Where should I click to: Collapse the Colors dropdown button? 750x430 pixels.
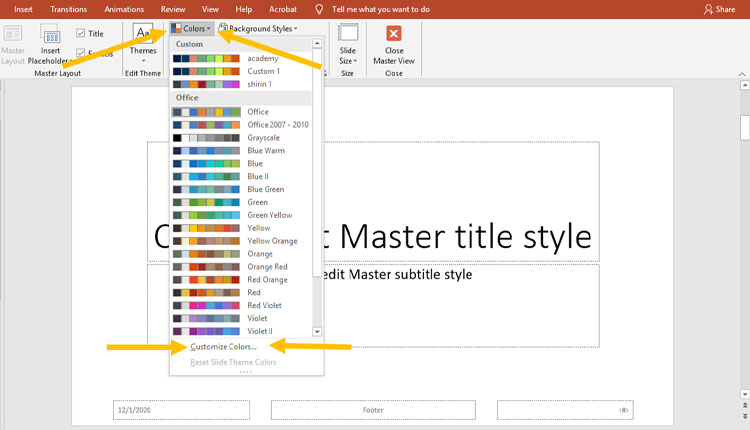pos(190,29)
